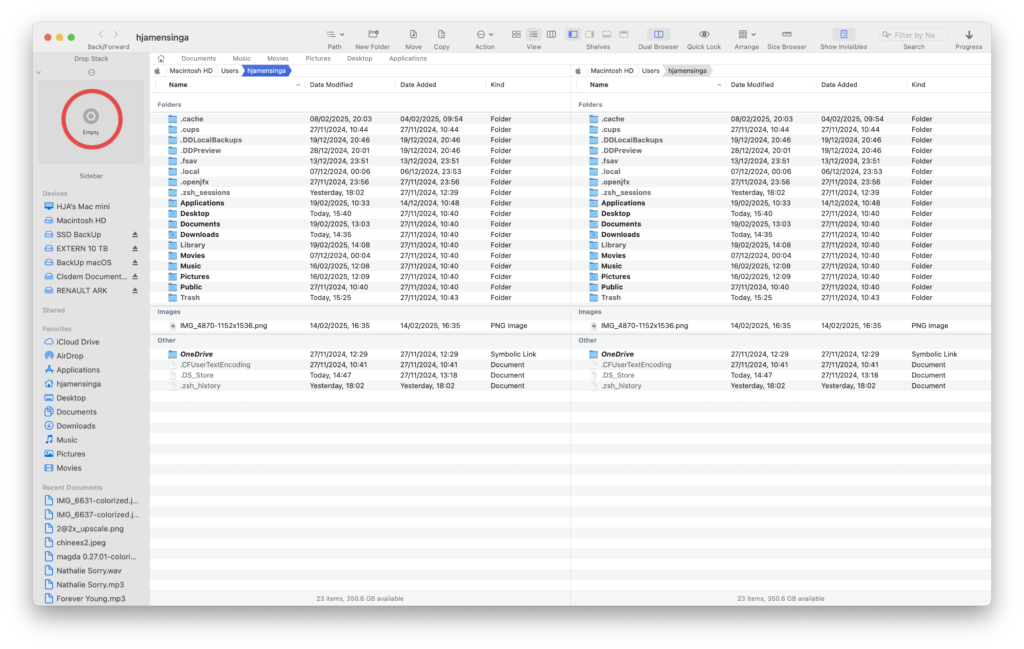
Task: Switch to list view mode
Action: click(534, 35)
